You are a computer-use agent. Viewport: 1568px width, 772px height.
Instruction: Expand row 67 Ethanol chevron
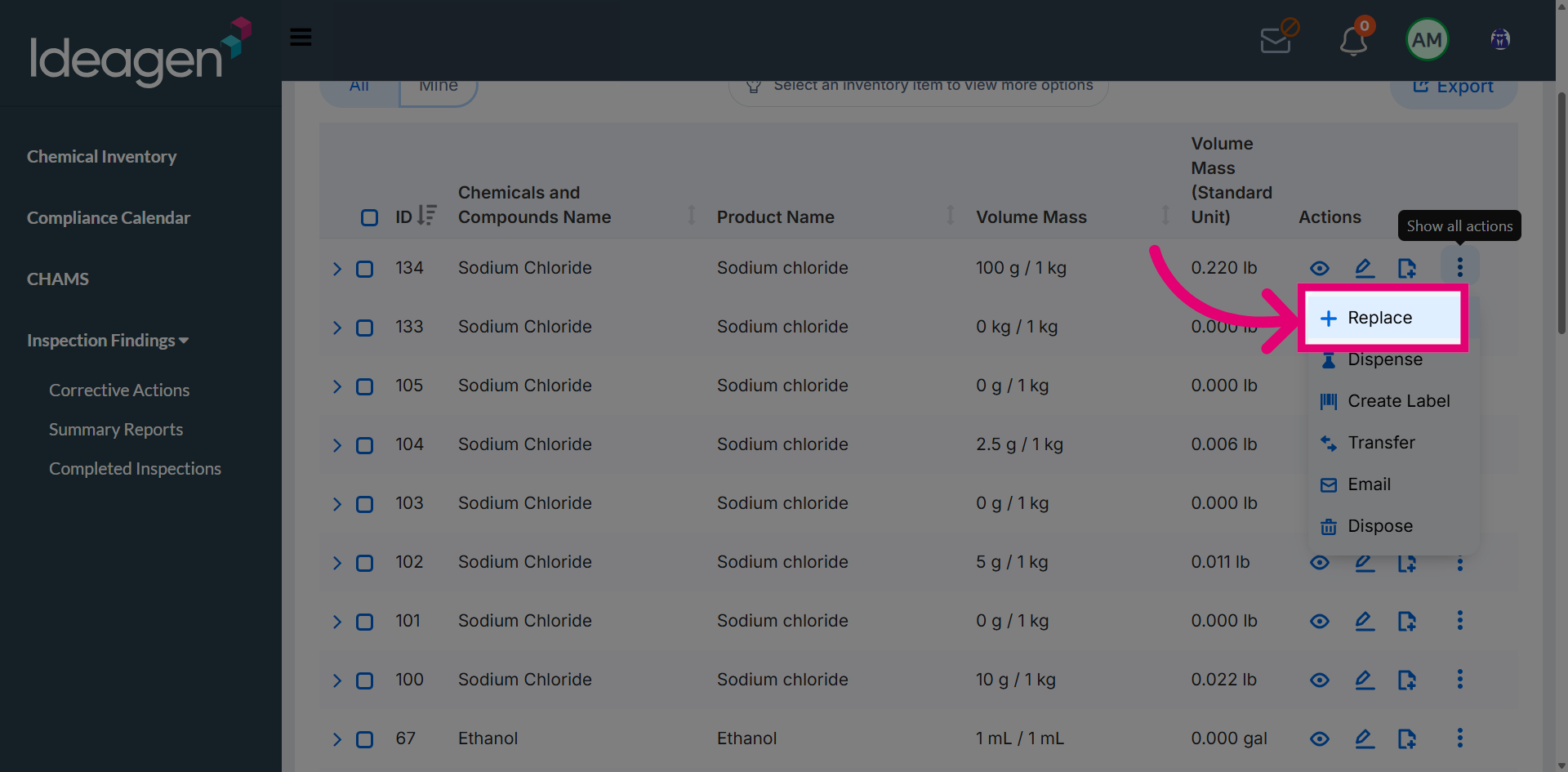pos(336,739)
